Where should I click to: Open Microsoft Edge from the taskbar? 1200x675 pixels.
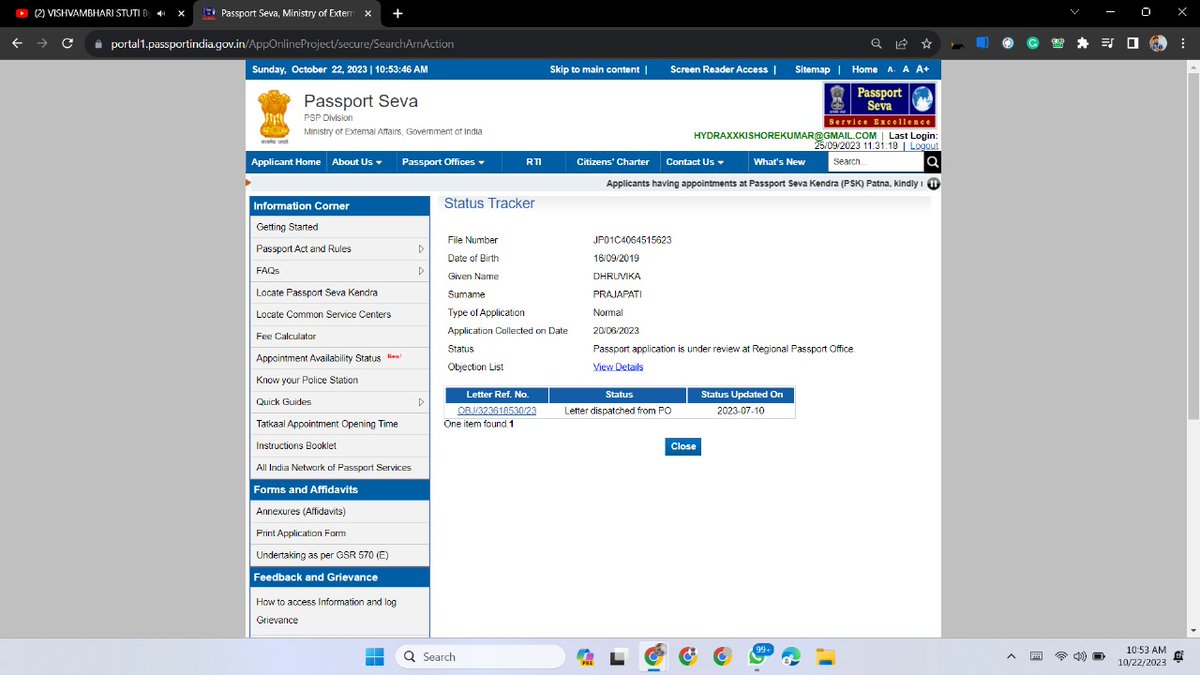point(791,657)
